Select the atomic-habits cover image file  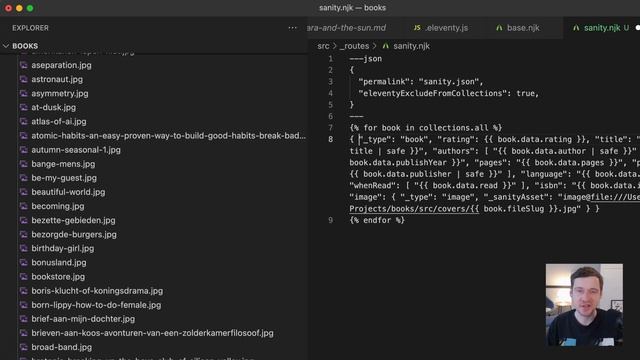(x=168, y=136)
